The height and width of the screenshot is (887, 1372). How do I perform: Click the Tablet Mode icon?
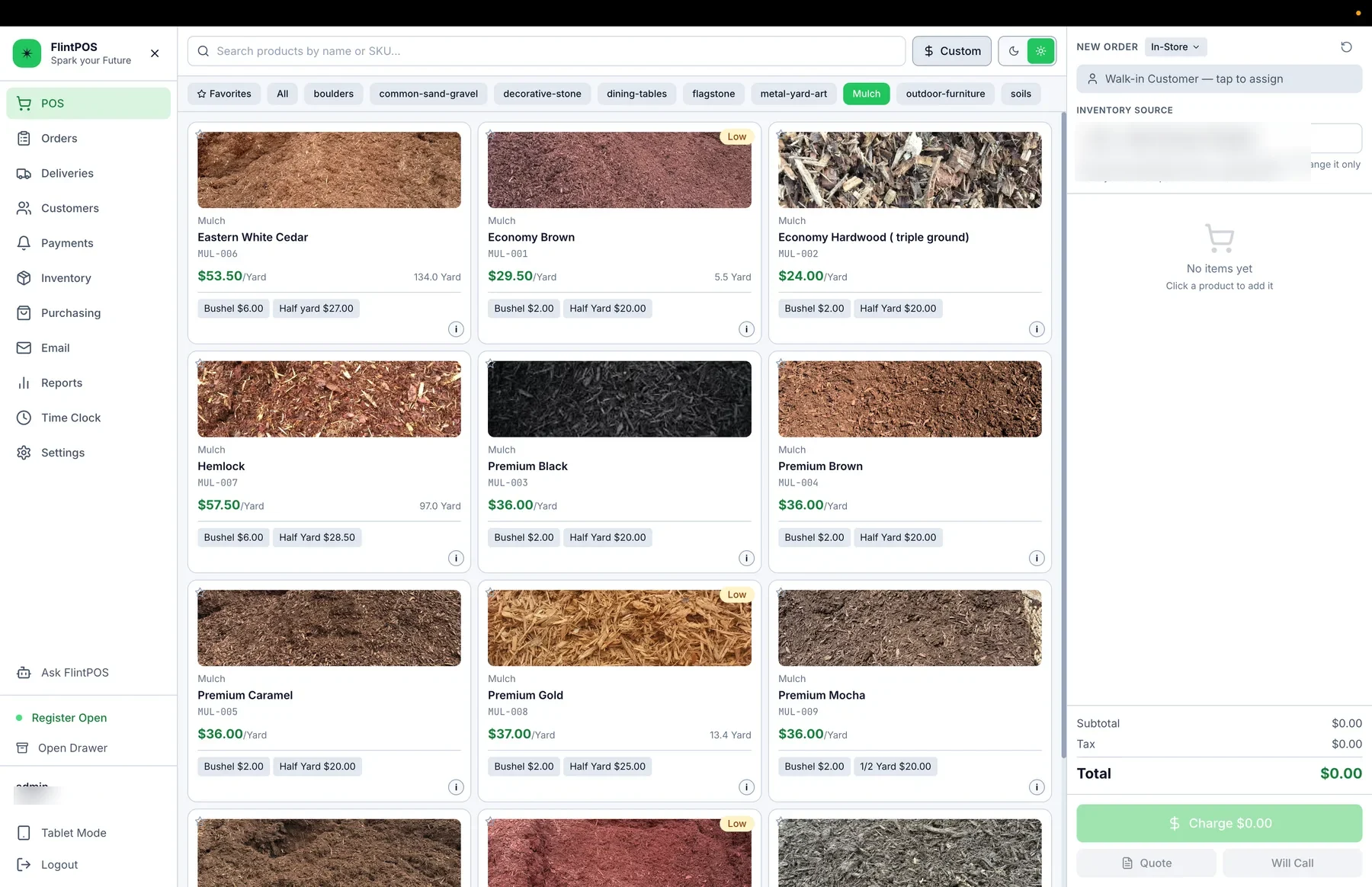[x=24, y=833]
